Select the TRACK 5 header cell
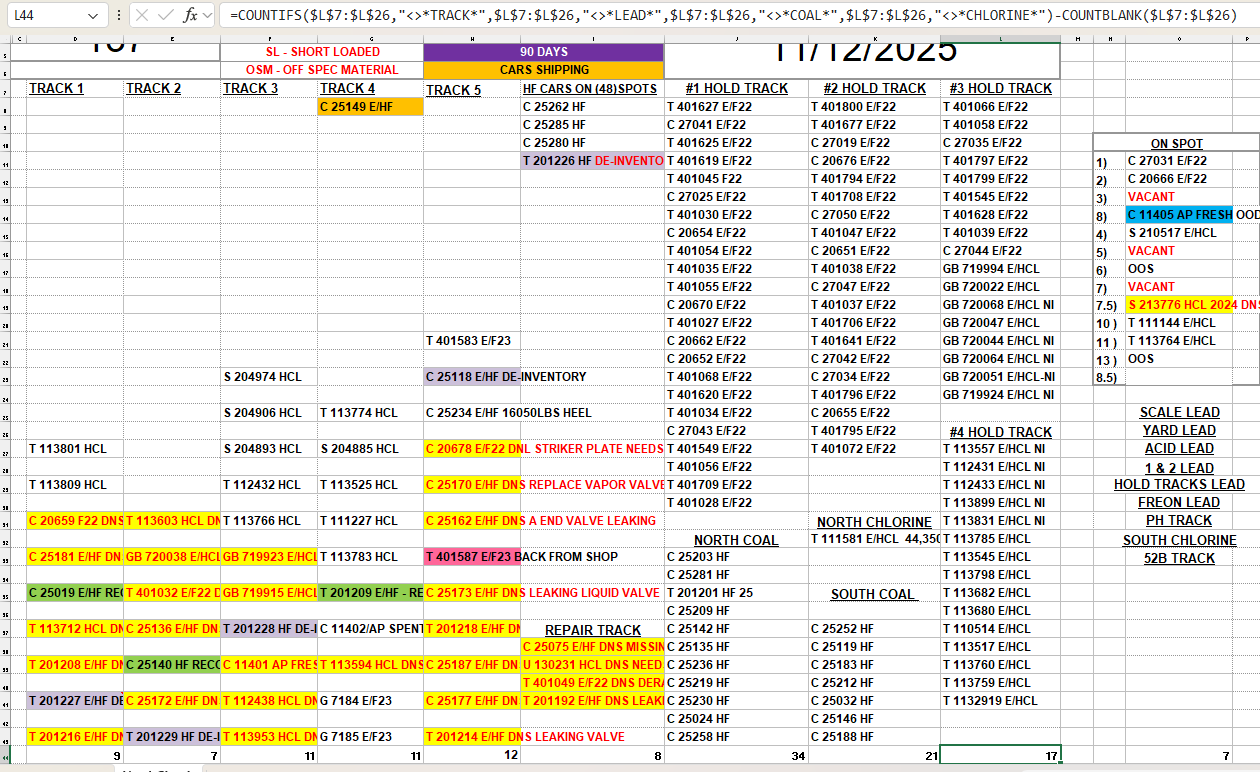The height and width of the screenshot is (772, 1260). coord(472,90)
